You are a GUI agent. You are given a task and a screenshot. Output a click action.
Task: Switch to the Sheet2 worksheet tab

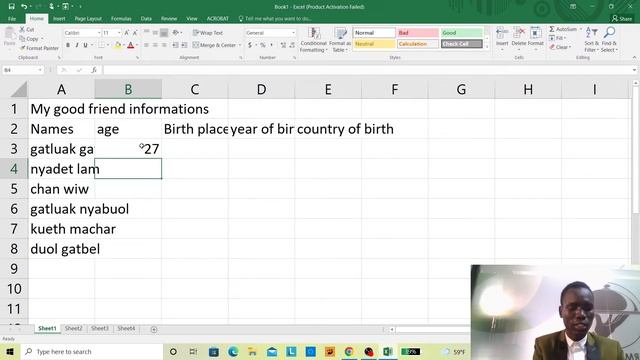tap(73, 329)
